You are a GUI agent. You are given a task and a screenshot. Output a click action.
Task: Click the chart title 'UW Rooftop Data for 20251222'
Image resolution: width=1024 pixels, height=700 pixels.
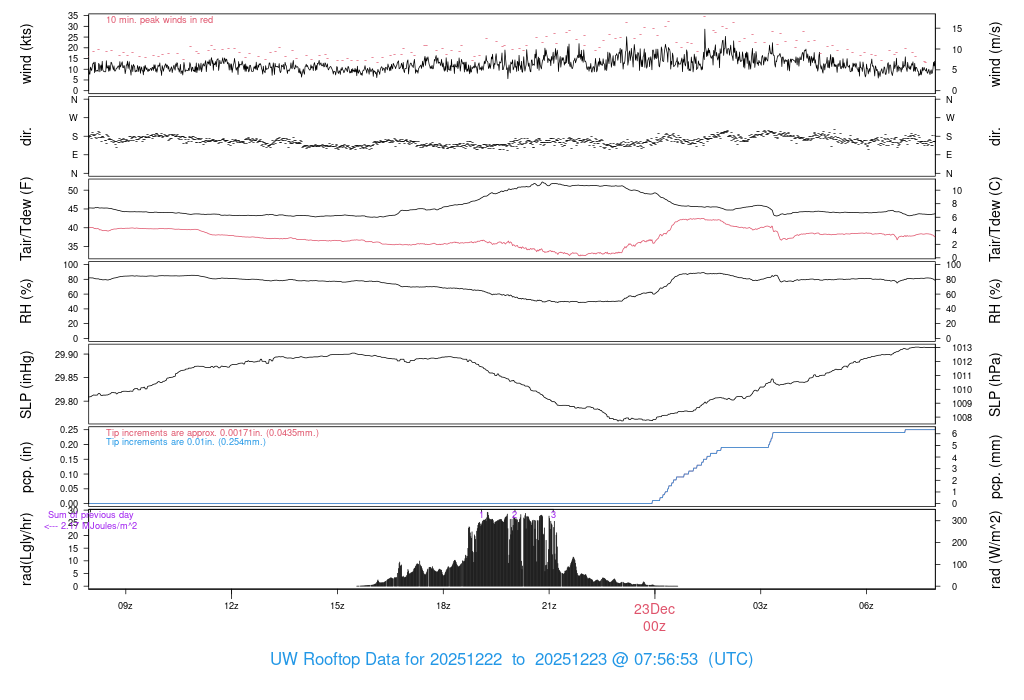[x=386, y=659]
